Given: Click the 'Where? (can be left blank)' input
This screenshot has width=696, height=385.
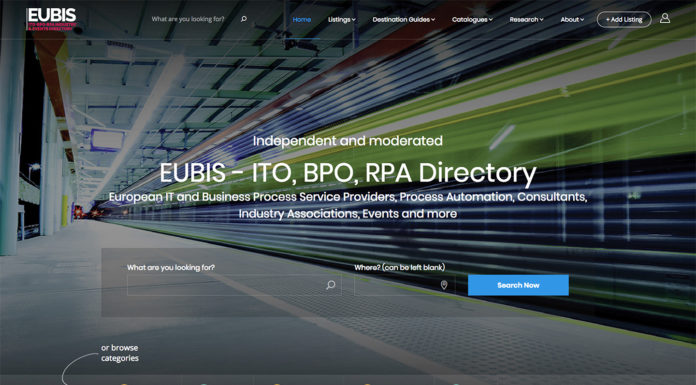Looking at the screenshot, I should [x=405, y=285].
